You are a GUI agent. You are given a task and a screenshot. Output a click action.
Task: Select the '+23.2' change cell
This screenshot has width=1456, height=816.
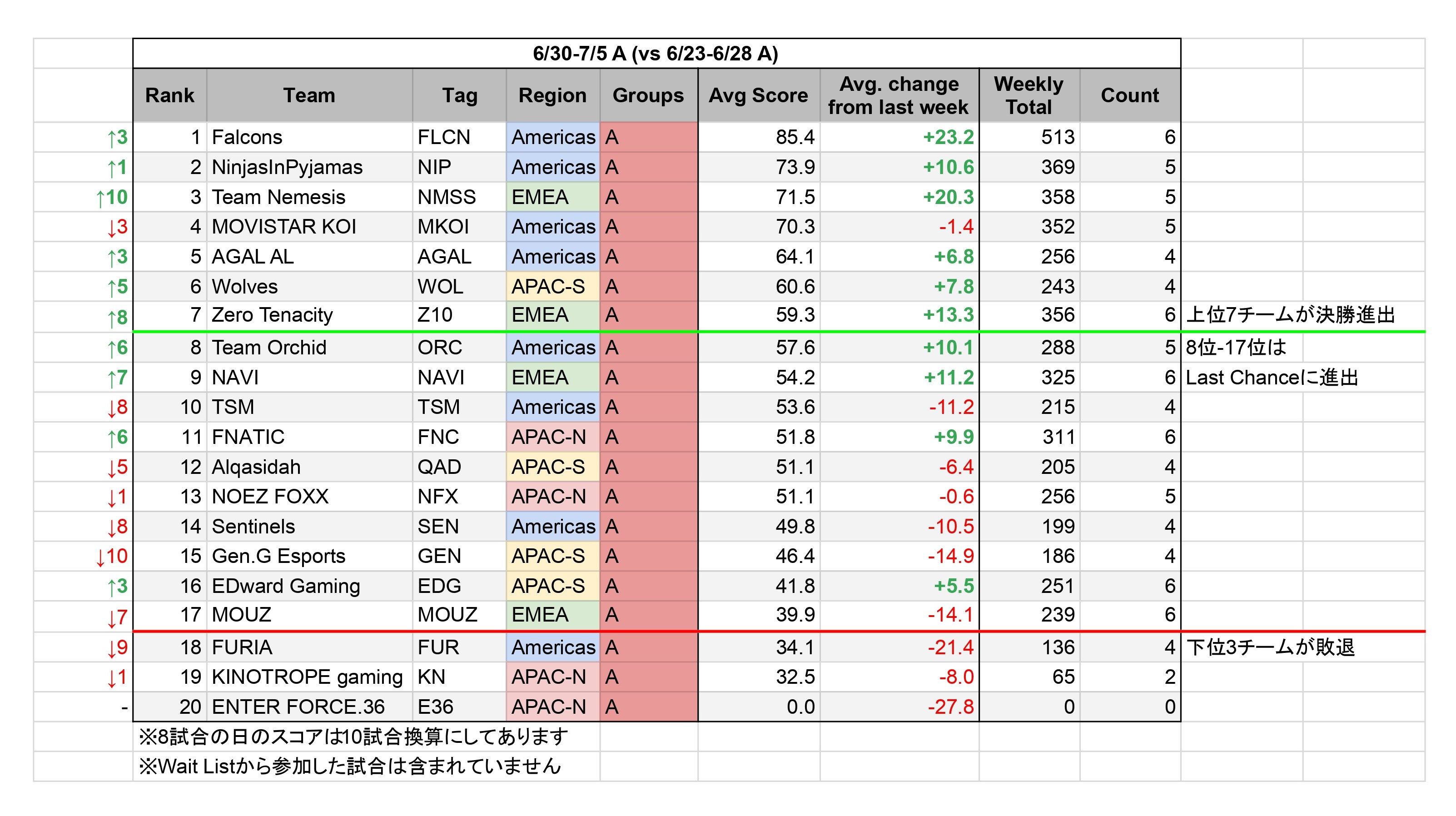pyautogui.click(x=899, y=137)
